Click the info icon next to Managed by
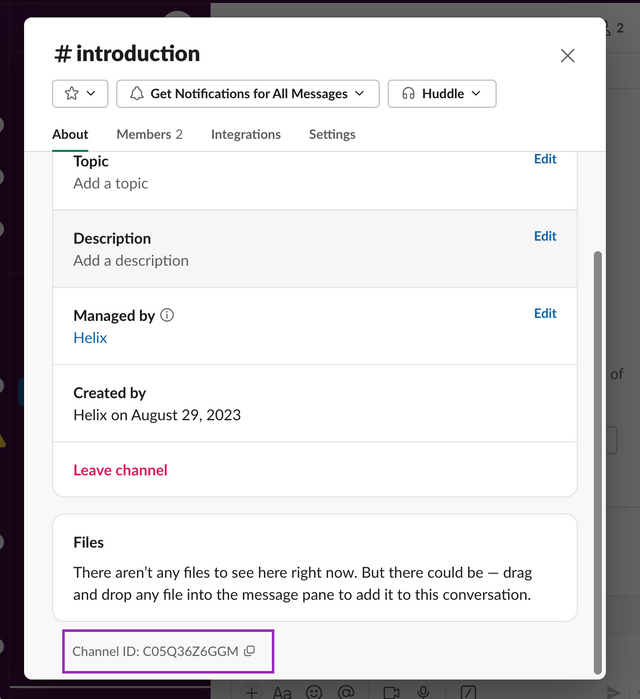The width and height of the screenshot is (640, 699). 167,315
